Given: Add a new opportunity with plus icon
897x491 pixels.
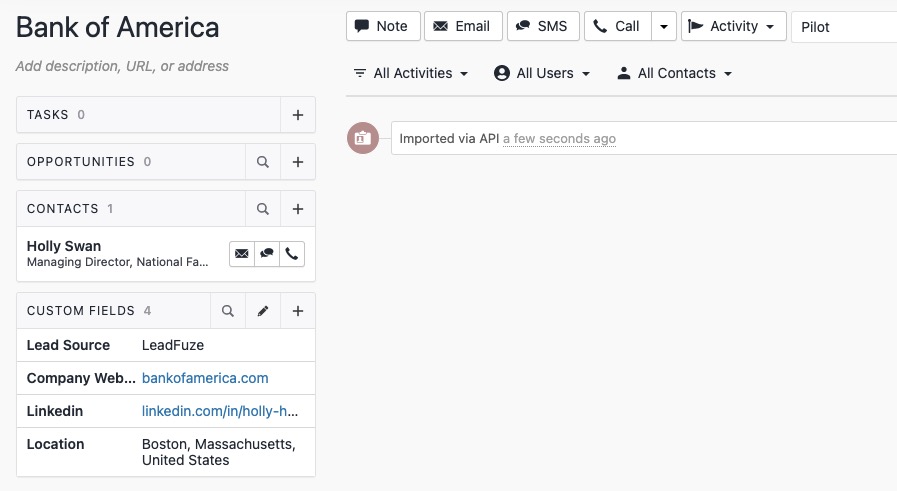Looking at the screenshot, I should [x=297, y=162].
